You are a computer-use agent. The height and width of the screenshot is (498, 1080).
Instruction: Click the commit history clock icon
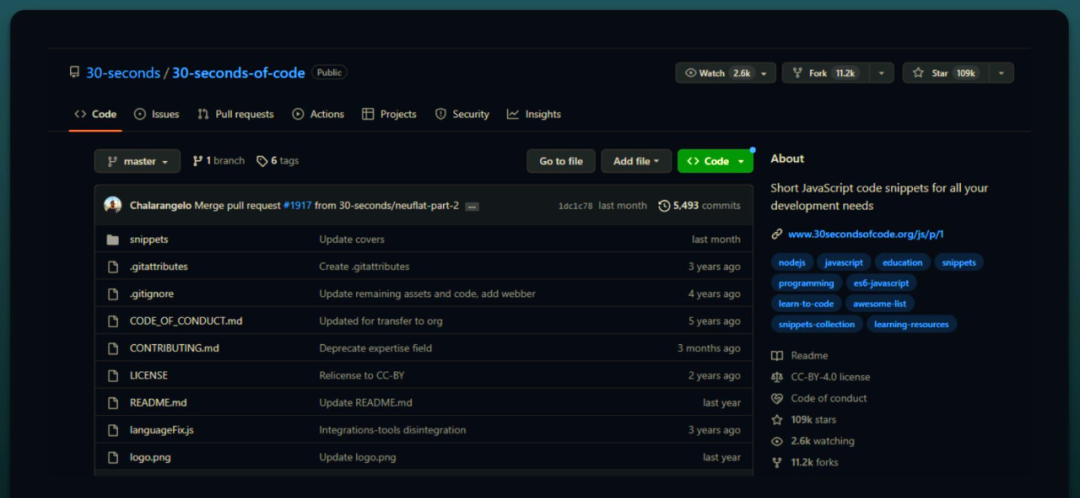point(664,206)
